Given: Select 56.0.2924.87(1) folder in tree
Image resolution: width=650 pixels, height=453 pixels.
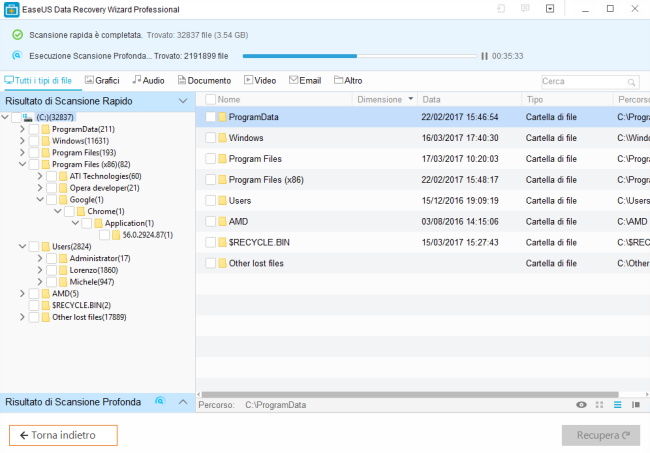Looking at the screenshot, I should coord(148,235).
